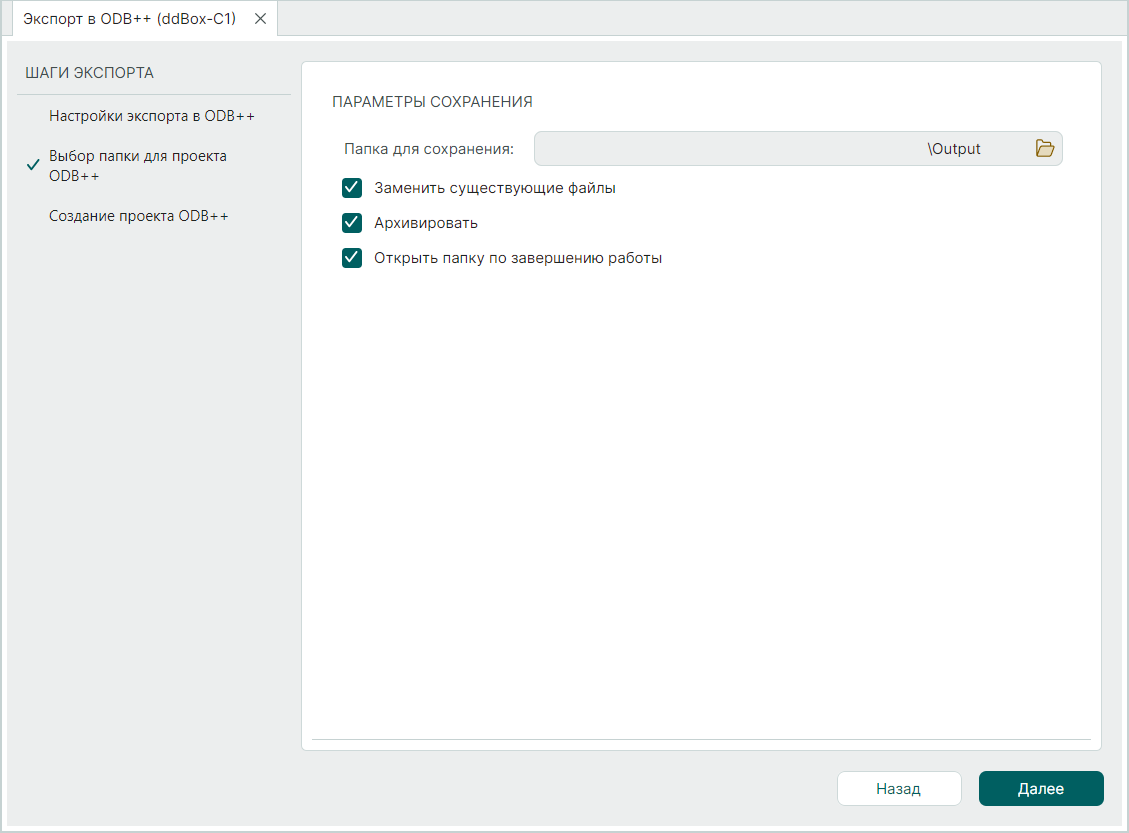The height and width of the screenshot is (833, 1129).
Task: Select step Выбор папки для проекта ODB++
Action: tap(138, 166)
